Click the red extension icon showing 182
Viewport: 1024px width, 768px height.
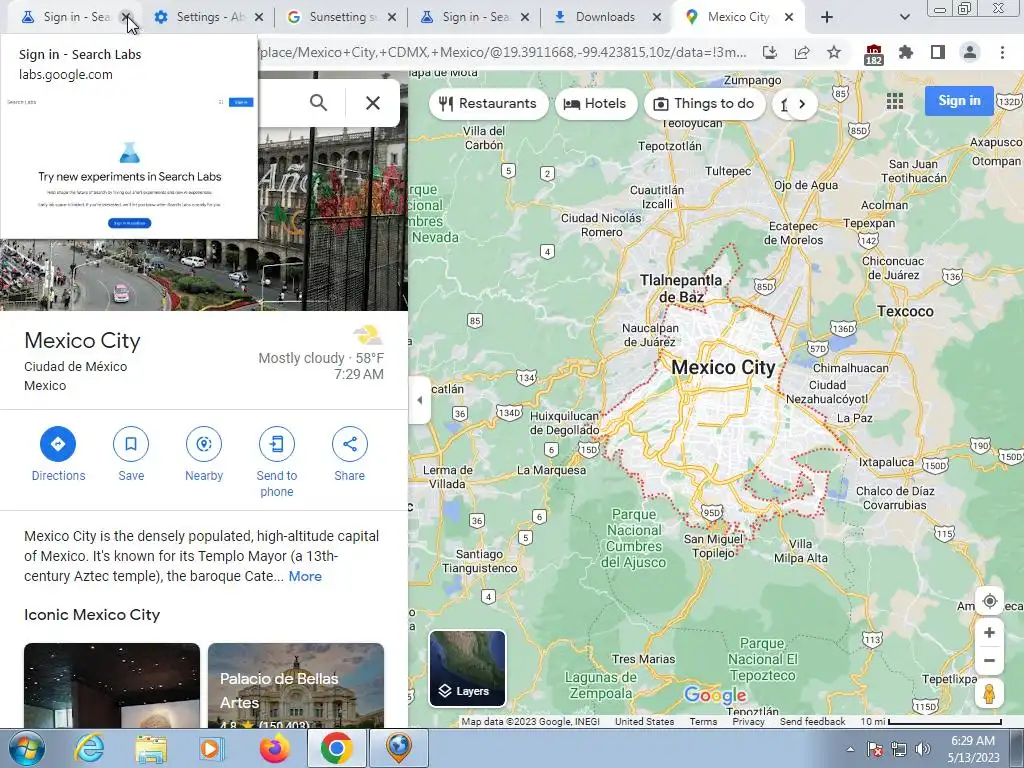[x=873, y=54]
